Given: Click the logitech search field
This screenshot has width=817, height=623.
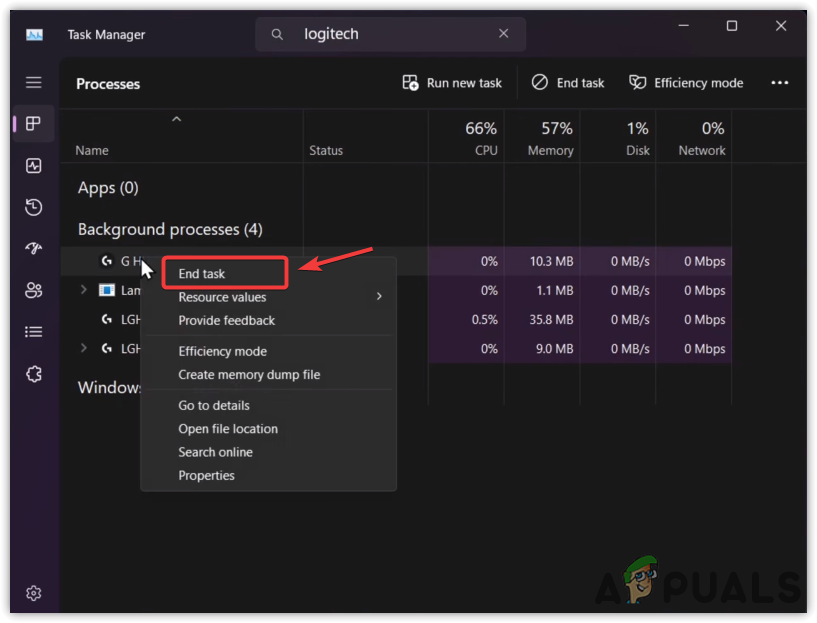Looking at the screenshot, I should tap(390, 34).
